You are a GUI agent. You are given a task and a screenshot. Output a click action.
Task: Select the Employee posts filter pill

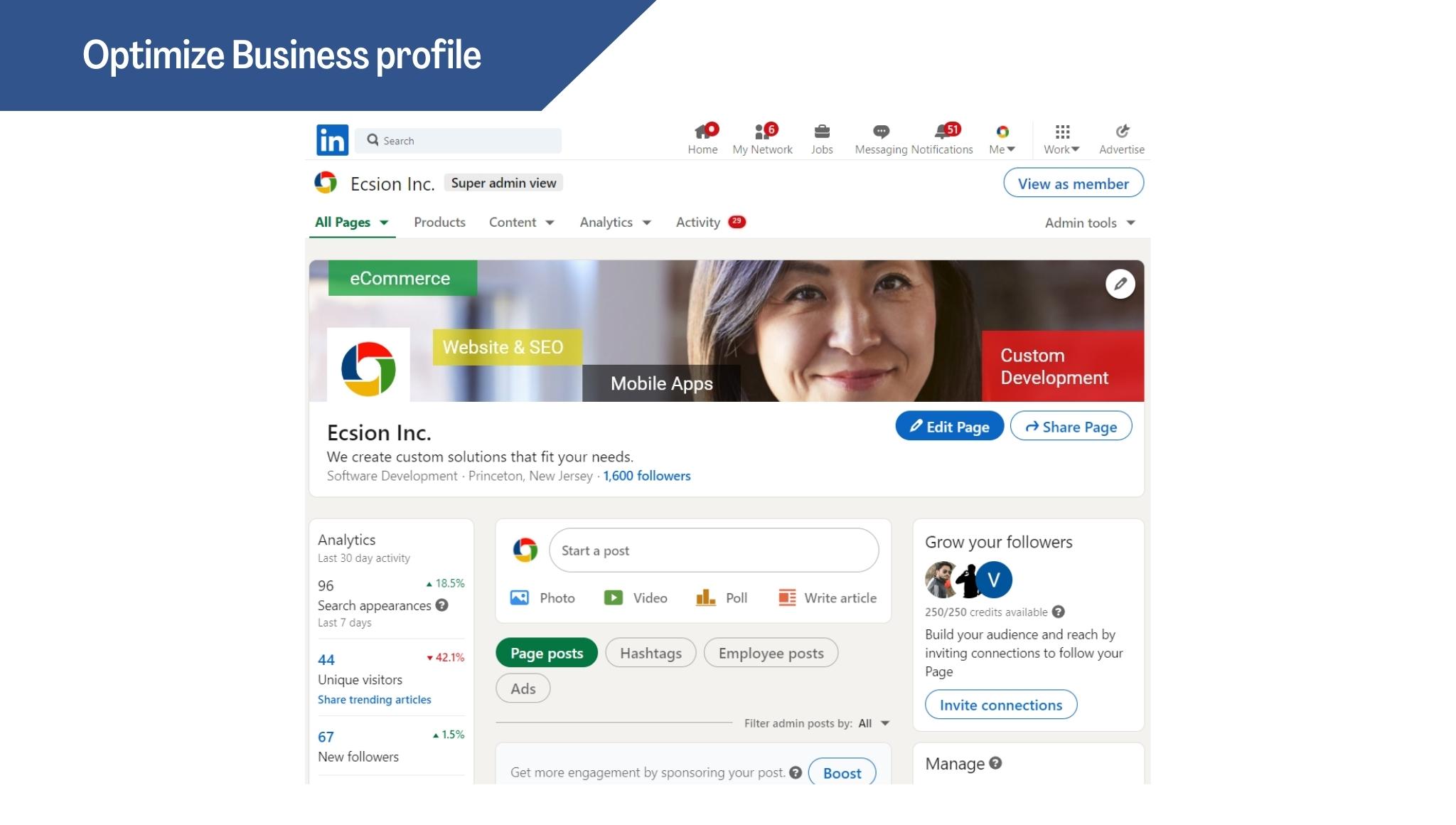point(771,653)
